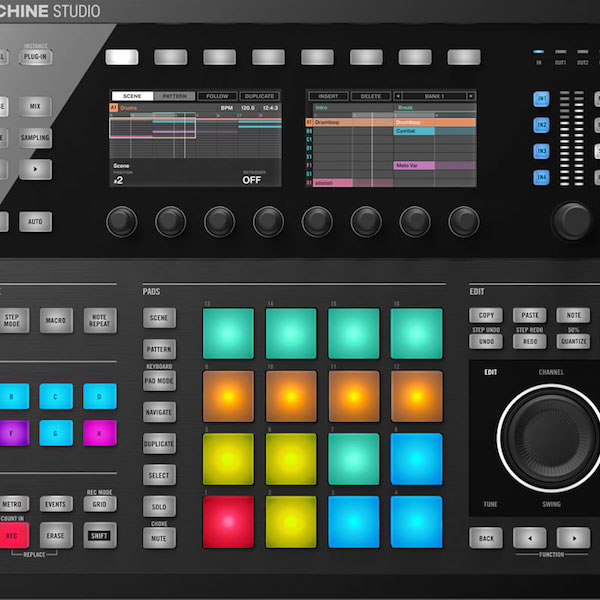Hit teal pad 15
This screenshot has height=600, width=600.
(x=354, y=333)
